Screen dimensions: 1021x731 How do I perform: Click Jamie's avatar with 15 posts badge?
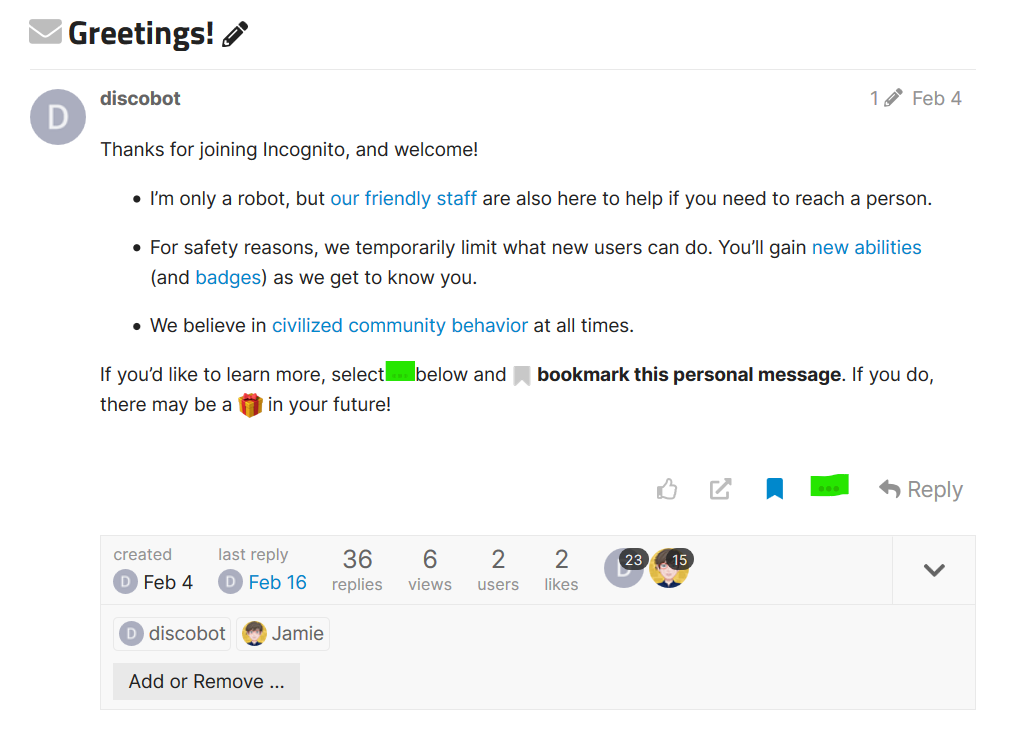coord(669,568)
